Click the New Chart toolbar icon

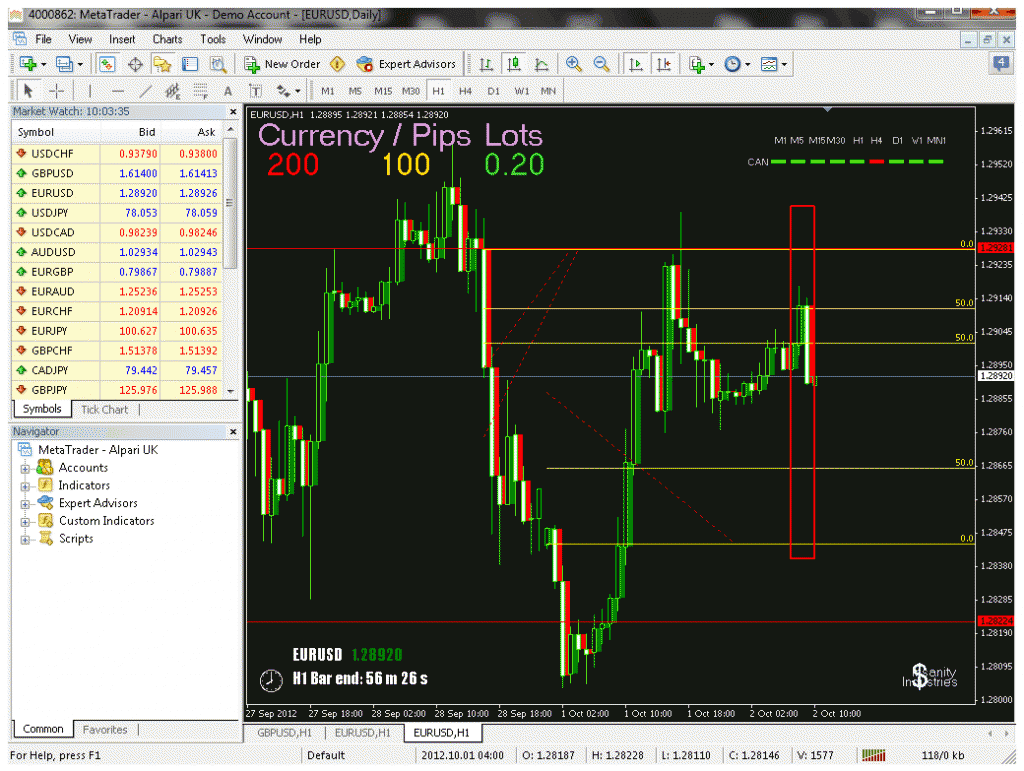tap(27, 64)
